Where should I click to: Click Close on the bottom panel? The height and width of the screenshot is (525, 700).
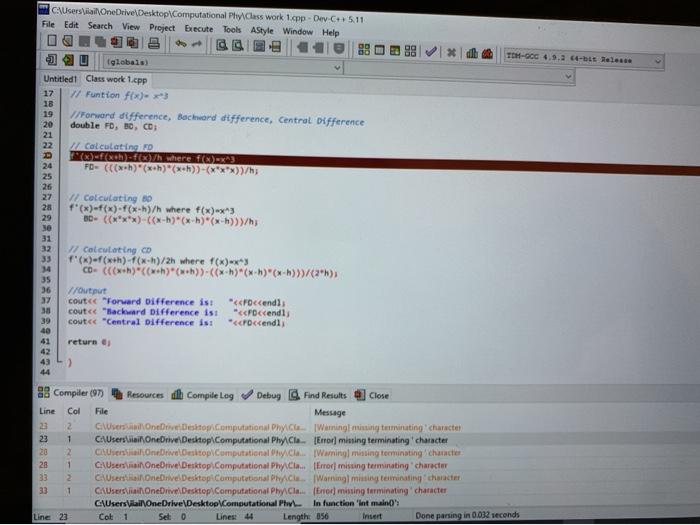372,395
